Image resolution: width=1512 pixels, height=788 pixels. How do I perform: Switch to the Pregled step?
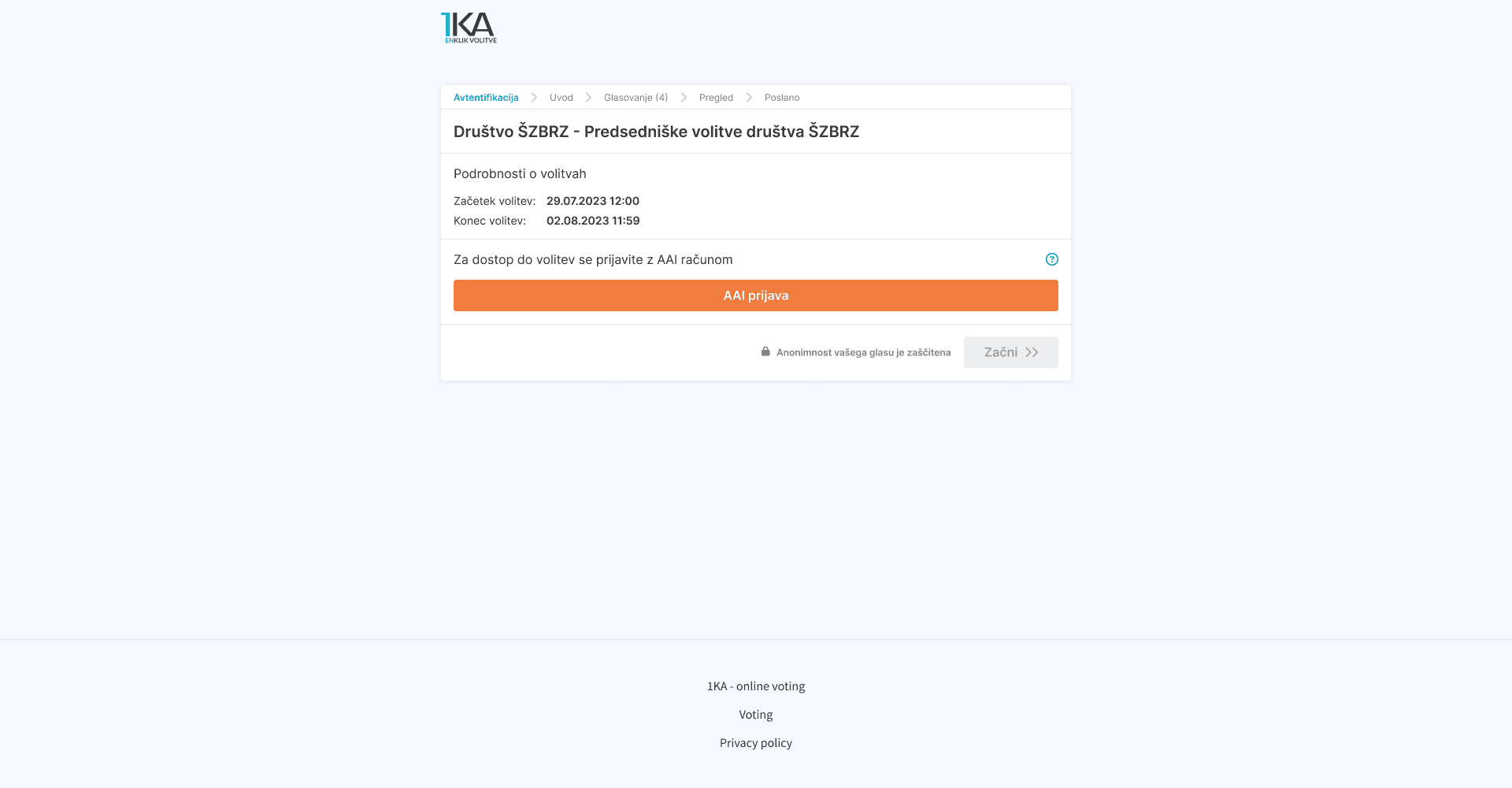pyautogui.click(x=716, y=98)
